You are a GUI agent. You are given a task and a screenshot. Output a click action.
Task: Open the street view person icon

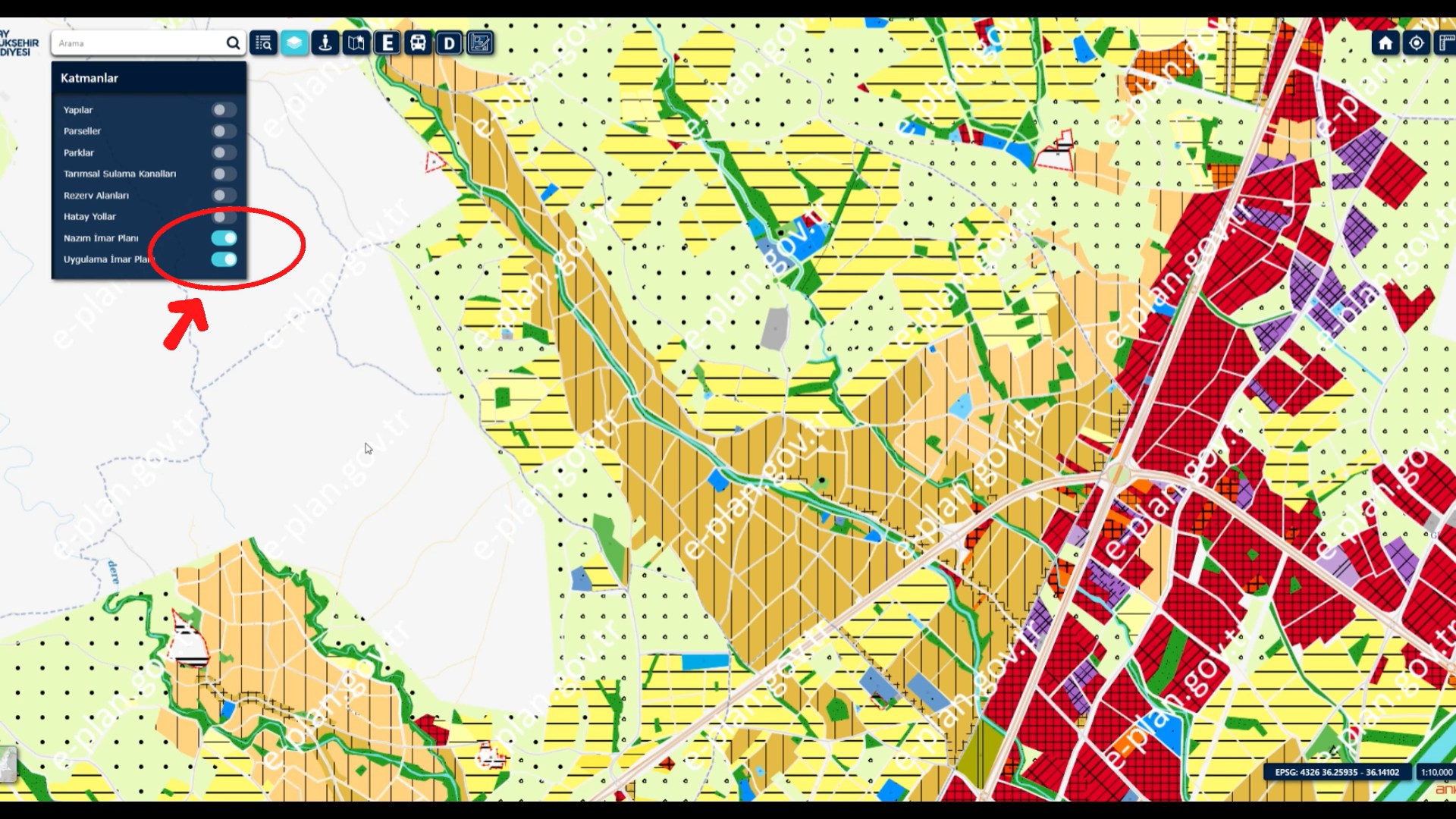click(x=325, y=43)
